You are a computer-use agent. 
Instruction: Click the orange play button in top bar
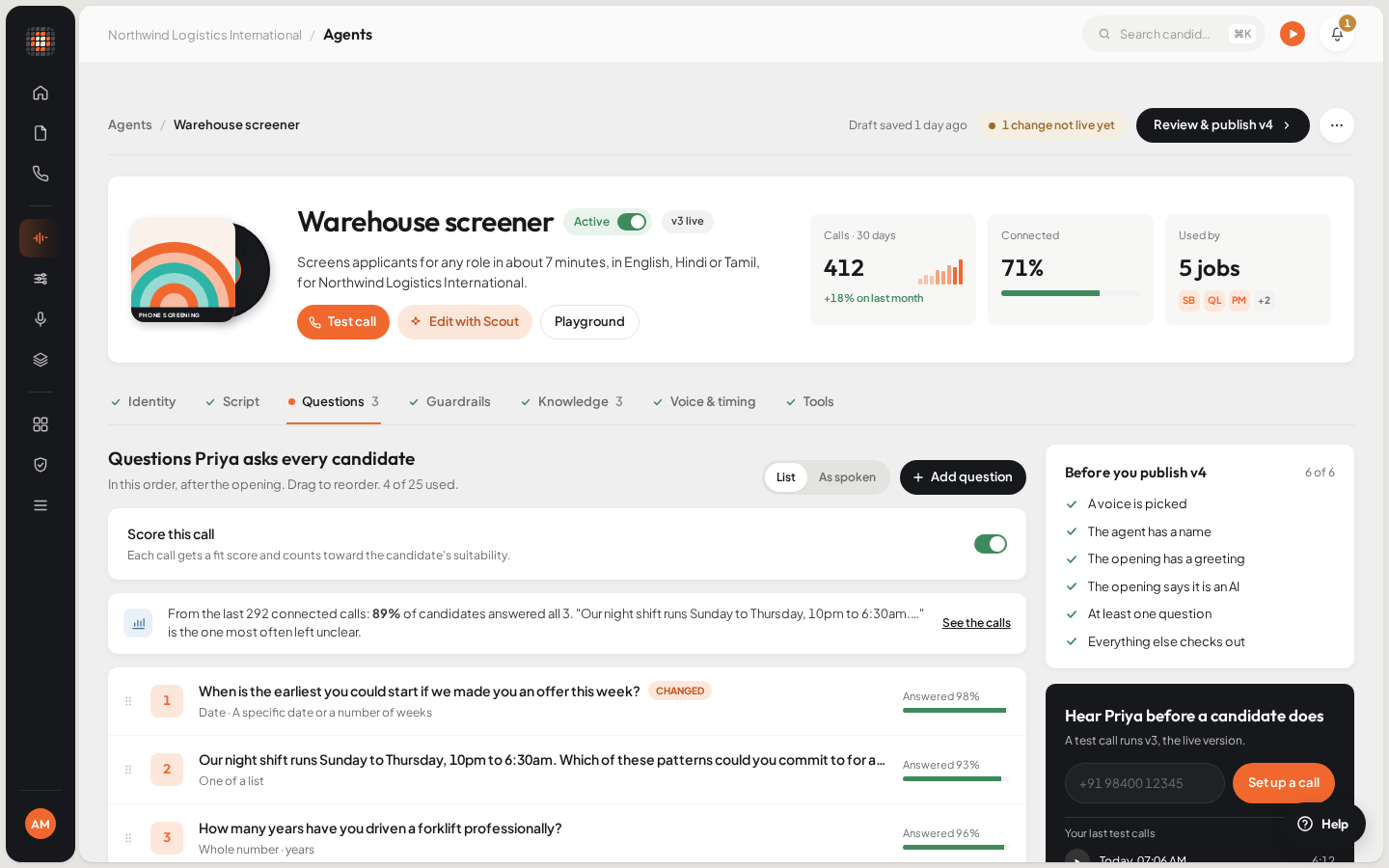(1293, 34)
